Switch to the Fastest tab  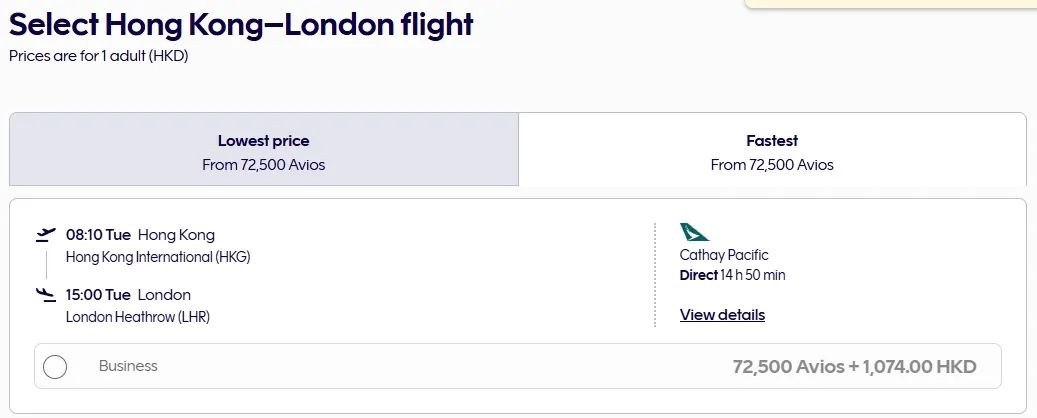point(772,150)
